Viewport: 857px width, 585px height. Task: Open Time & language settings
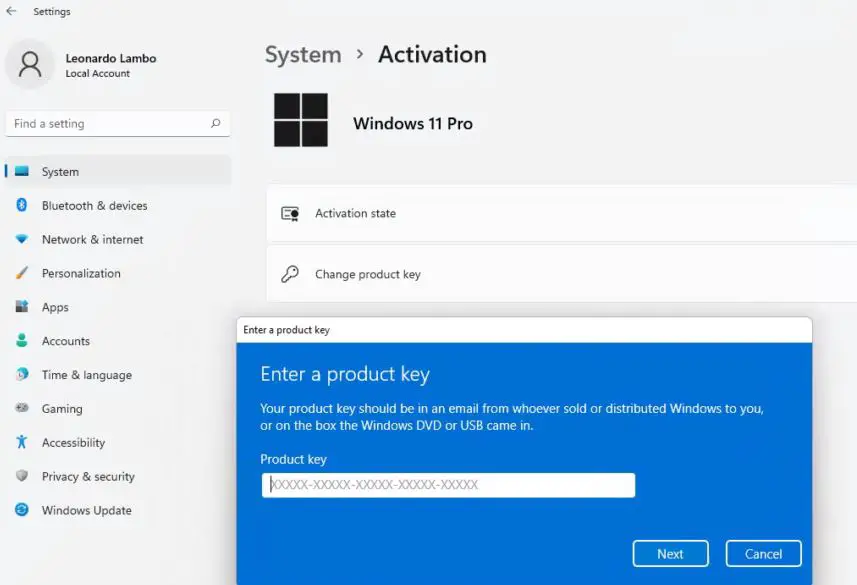(x=22, y=375)
